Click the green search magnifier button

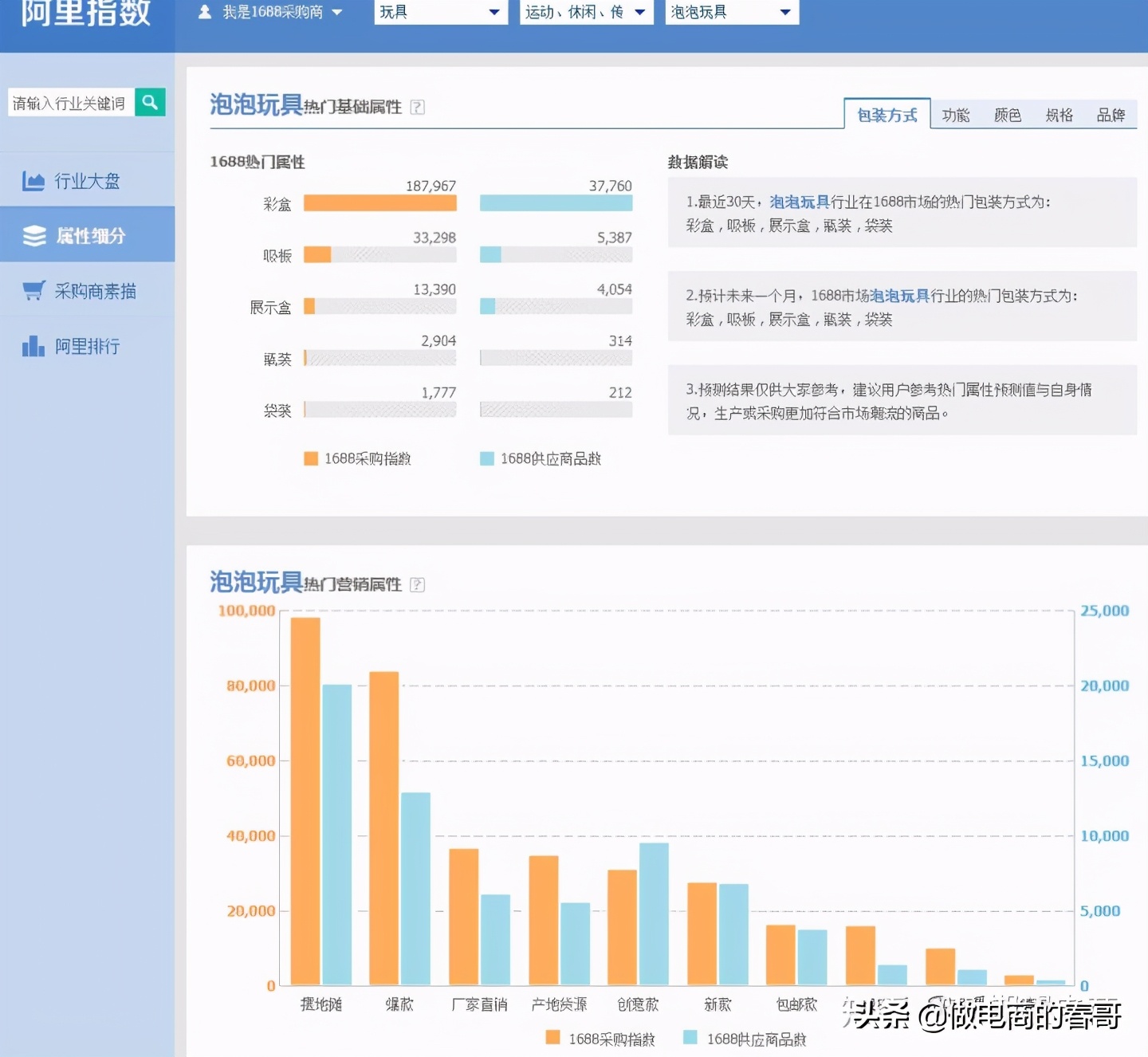pos(150,102)
